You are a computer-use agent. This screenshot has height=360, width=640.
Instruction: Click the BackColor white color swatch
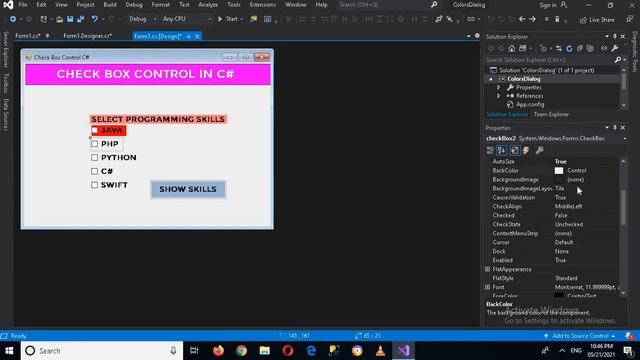click(559, 171)
